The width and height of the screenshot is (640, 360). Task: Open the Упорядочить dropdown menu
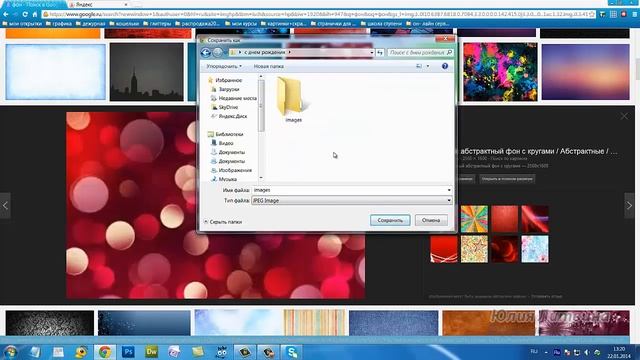[224, 66]
